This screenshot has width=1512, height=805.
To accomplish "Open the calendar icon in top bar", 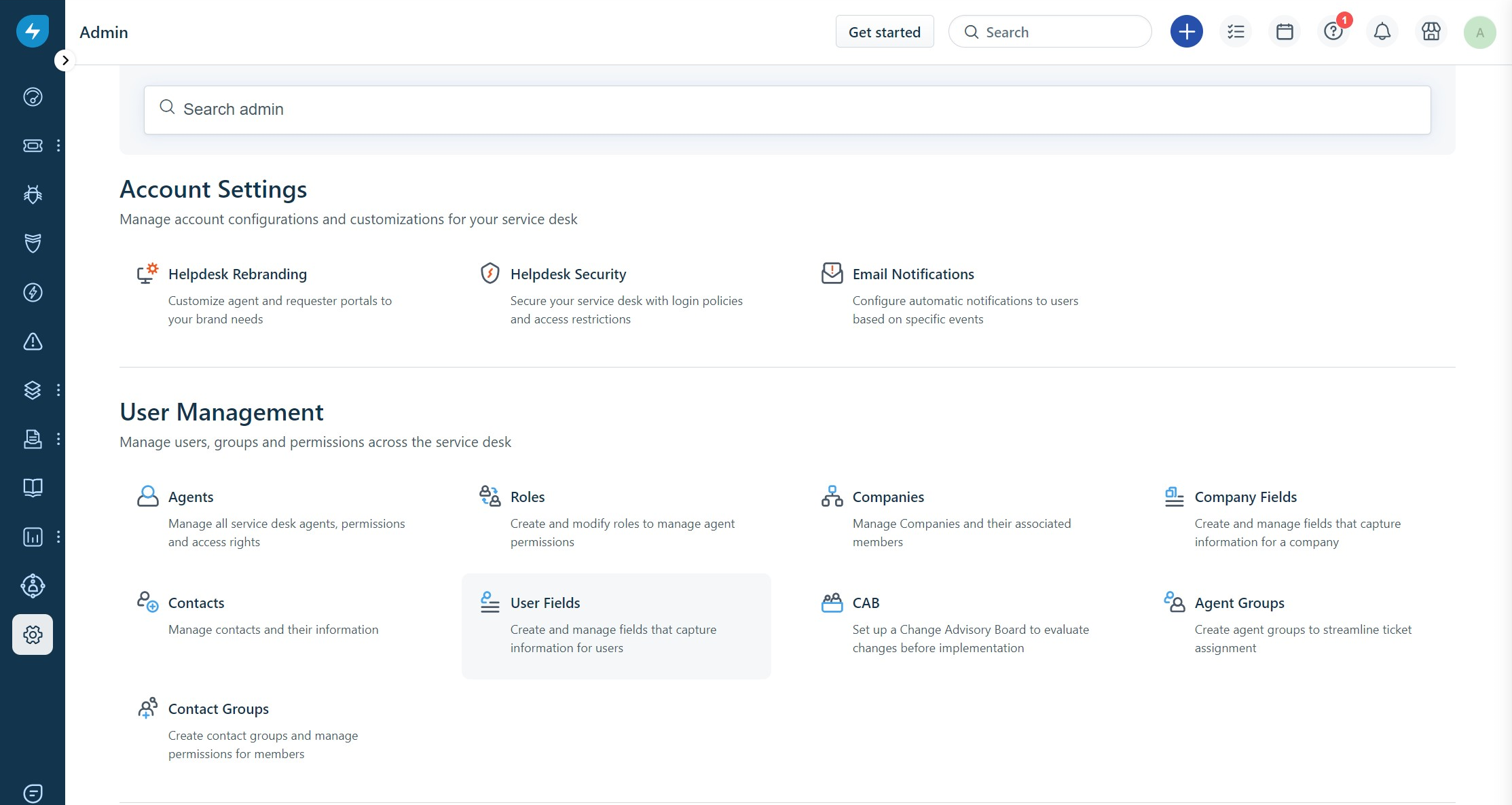I will (1284, 32).
